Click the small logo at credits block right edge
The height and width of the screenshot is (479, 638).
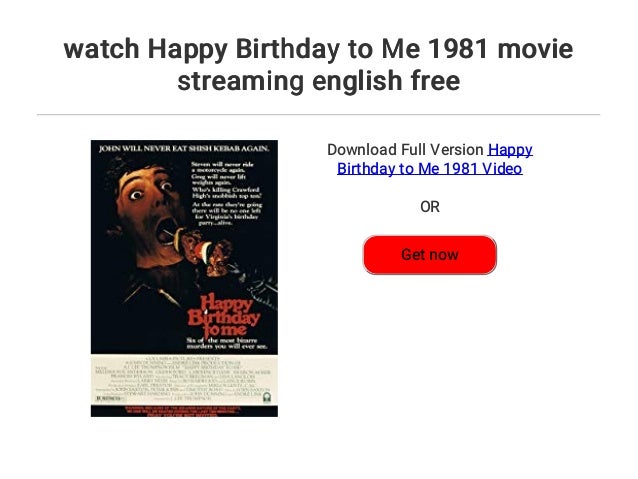pyautogui.click(x=267, y=397)
